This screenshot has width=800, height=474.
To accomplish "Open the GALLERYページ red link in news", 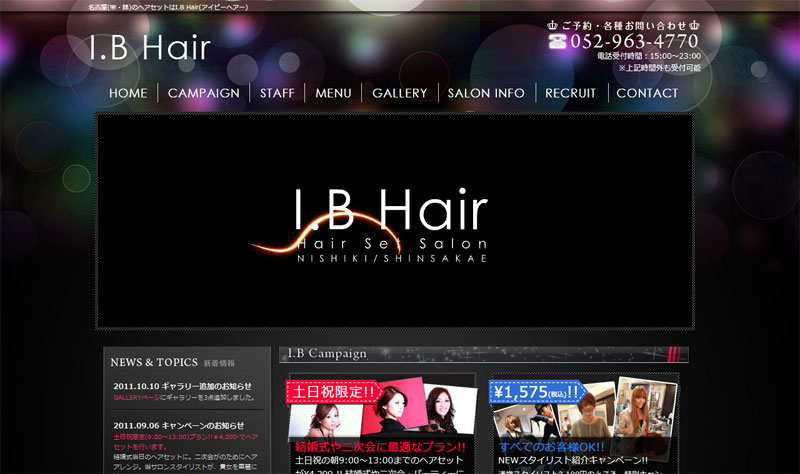I will click(x=137, y=397).
